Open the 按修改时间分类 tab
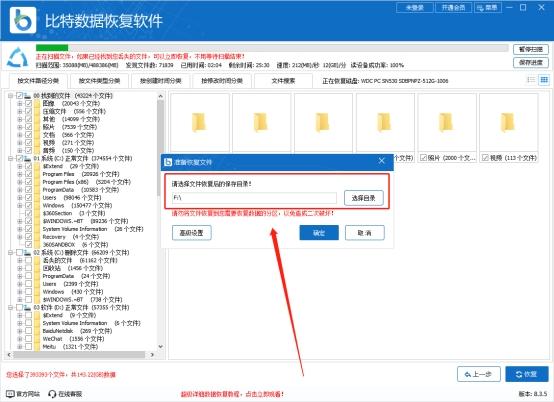 tap(222, 81)
